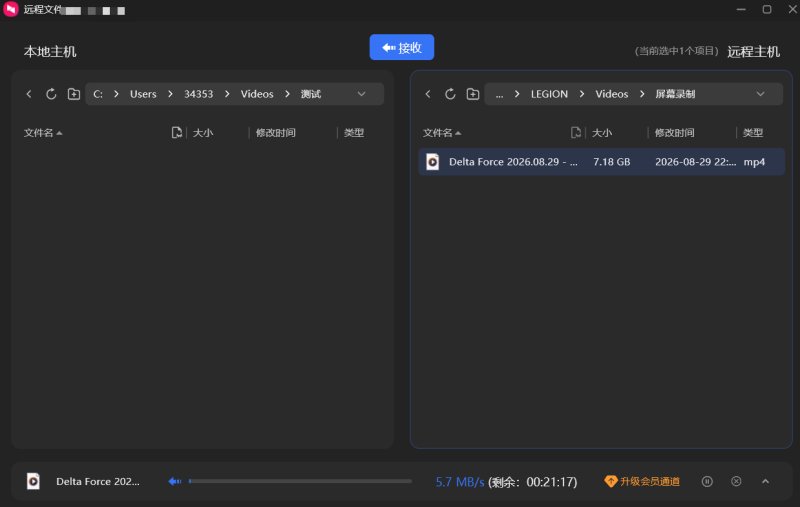Screen dimensions: 800x507
Task: Click local panel file-type column icon
Action: pos(177,133)
